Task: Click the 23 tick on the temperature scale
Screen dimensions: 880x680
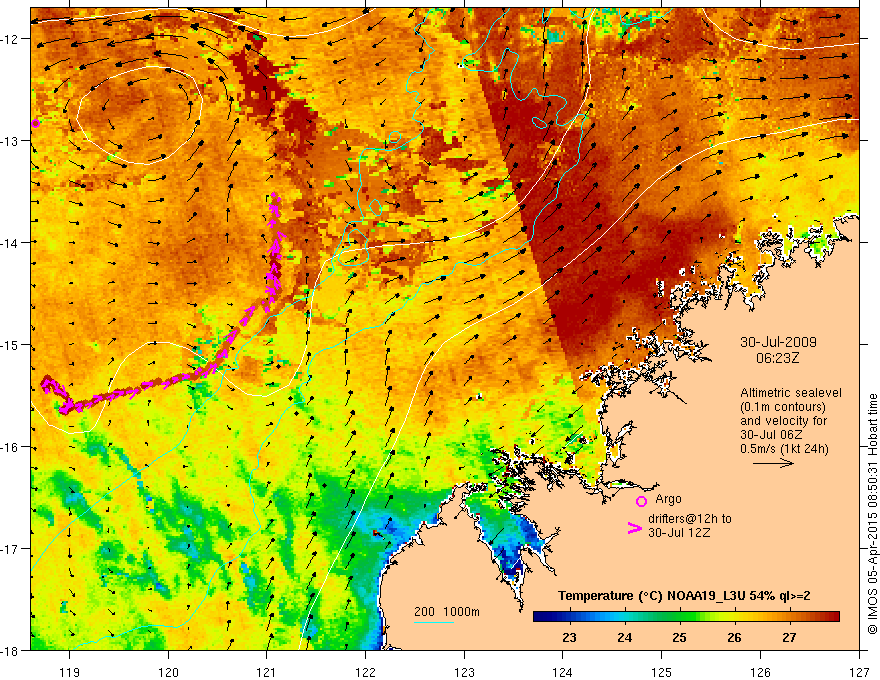Action: [569, 637]
